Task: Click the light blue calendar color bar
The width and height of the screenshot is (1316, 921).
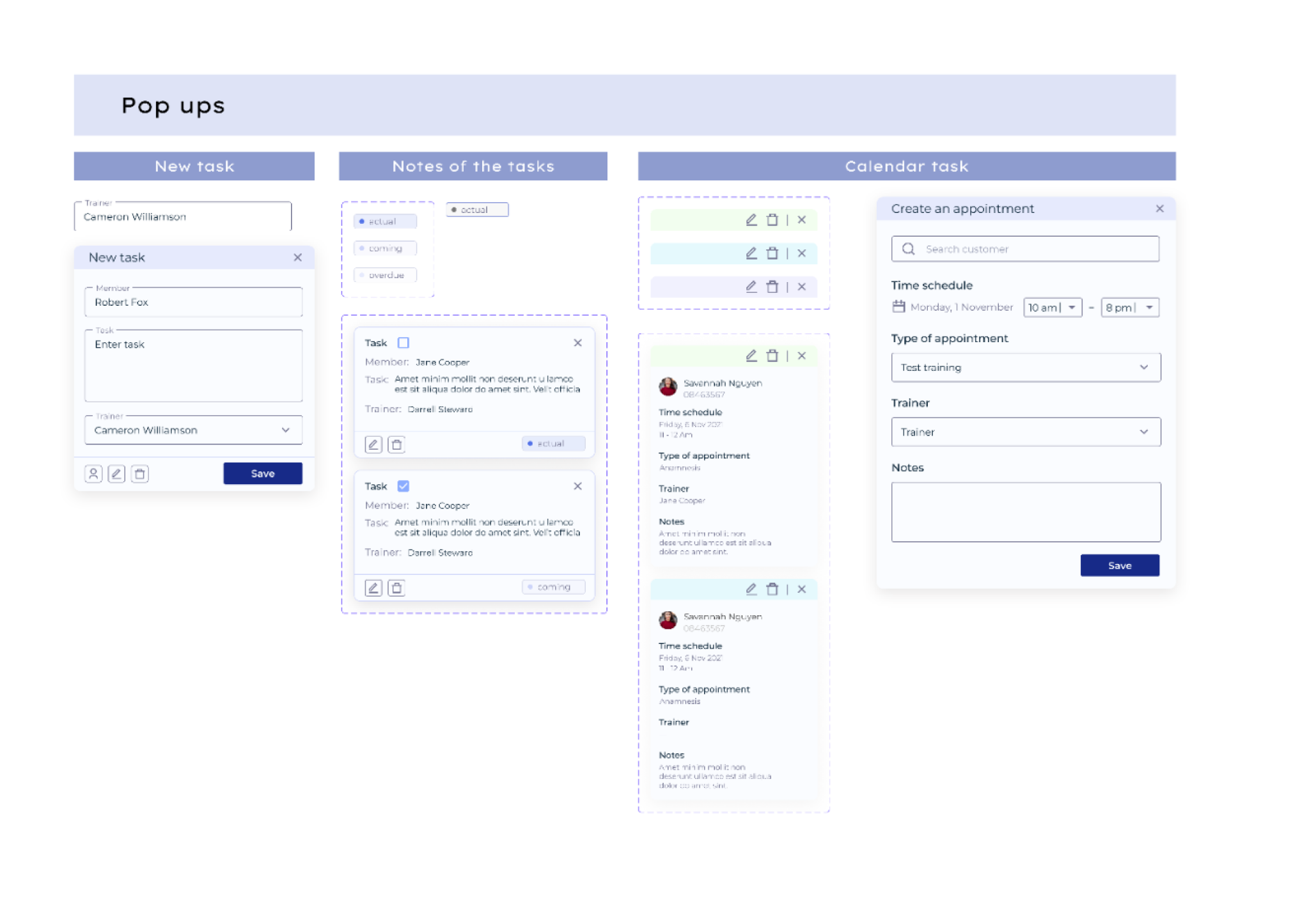Action: [x=733, y=254]
